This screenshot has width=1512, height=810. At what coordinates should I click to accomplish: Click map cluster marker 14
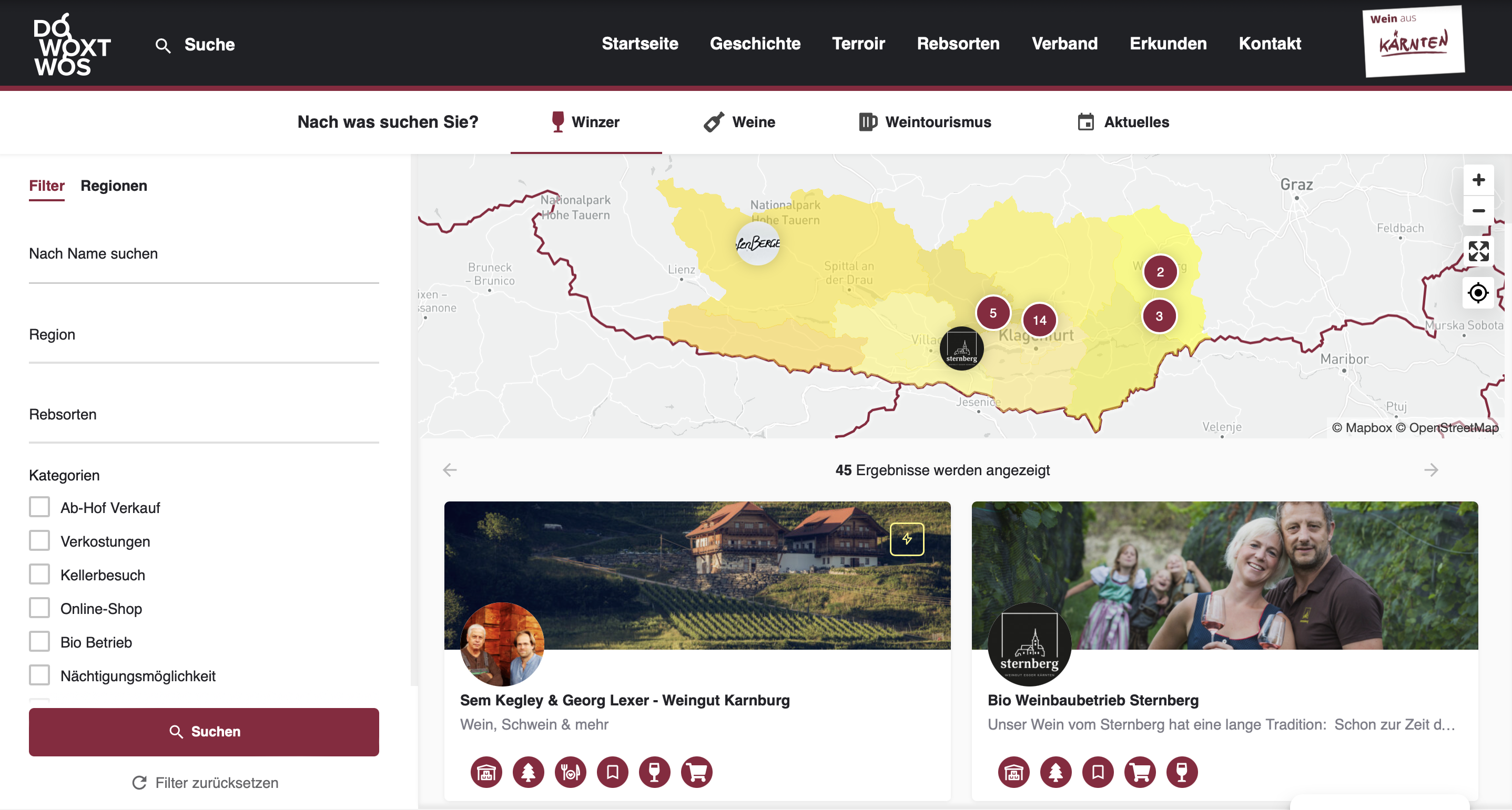tap(1040, 320)
